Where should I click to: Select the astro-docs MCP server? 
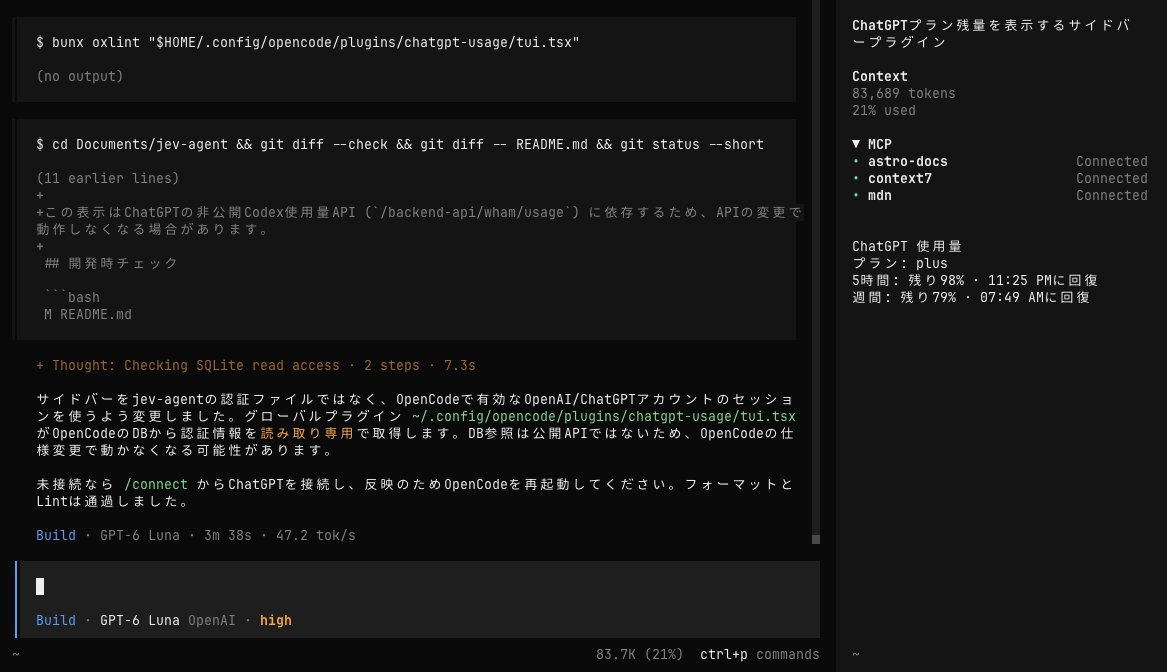click(x=907, y=161)
